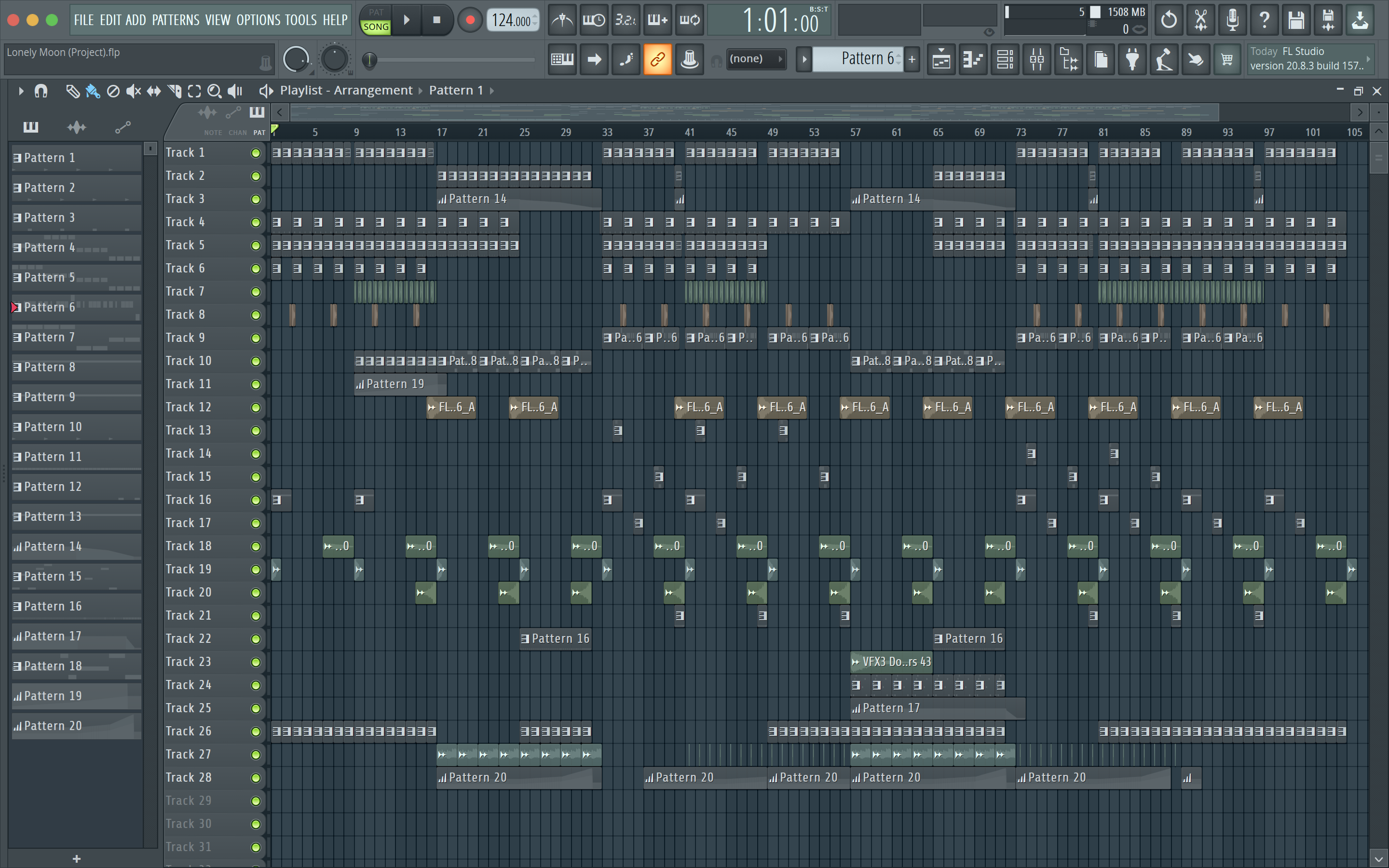Select the Delete tool in playlist
Viewport: 1389px width, 868px height.
click(113, 91)
